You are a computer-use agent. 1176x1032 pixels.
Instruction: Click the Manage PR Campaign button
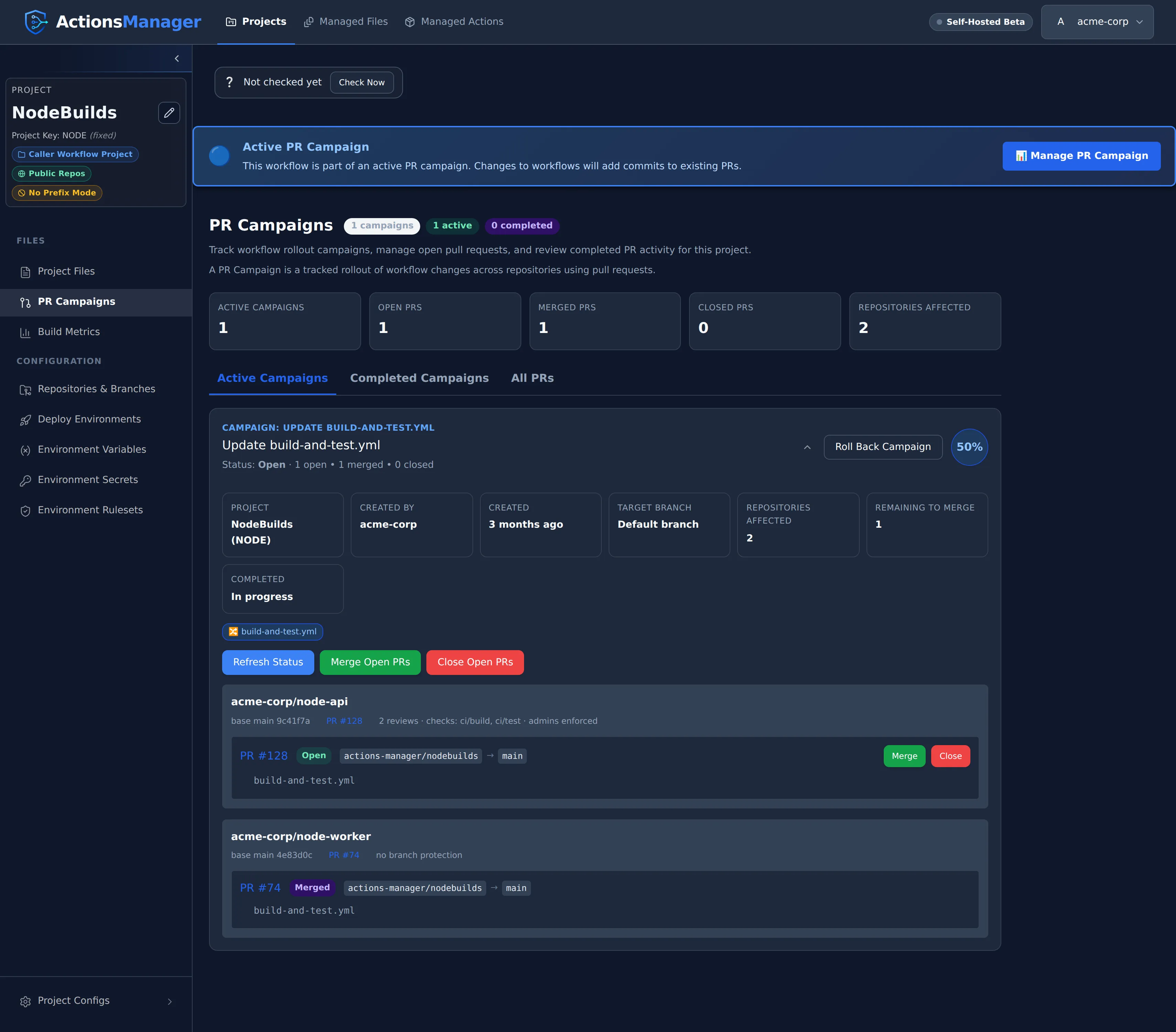click(1081, 156)
